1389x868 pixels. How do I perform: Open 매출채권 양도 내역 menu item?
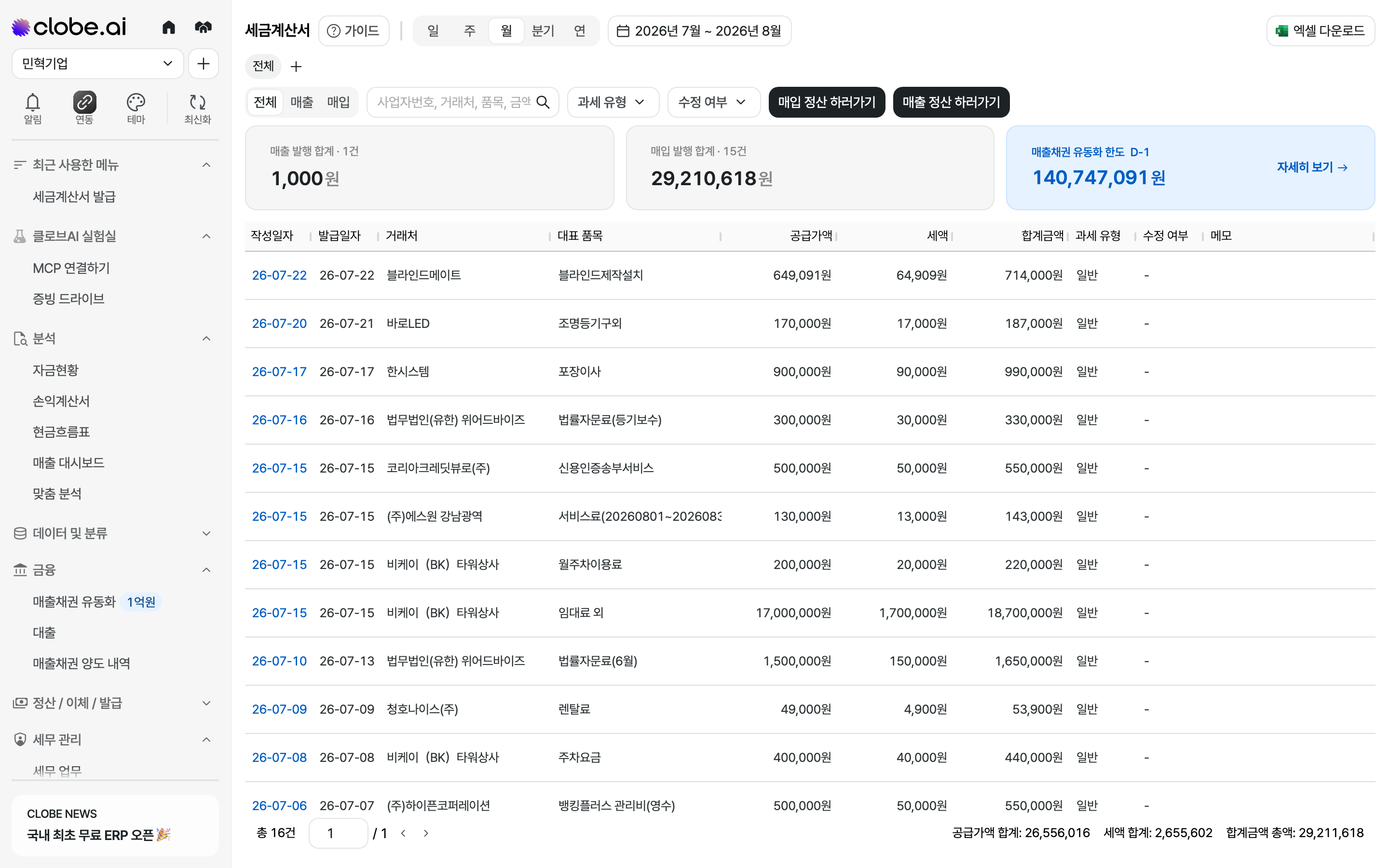pos(82,664)
